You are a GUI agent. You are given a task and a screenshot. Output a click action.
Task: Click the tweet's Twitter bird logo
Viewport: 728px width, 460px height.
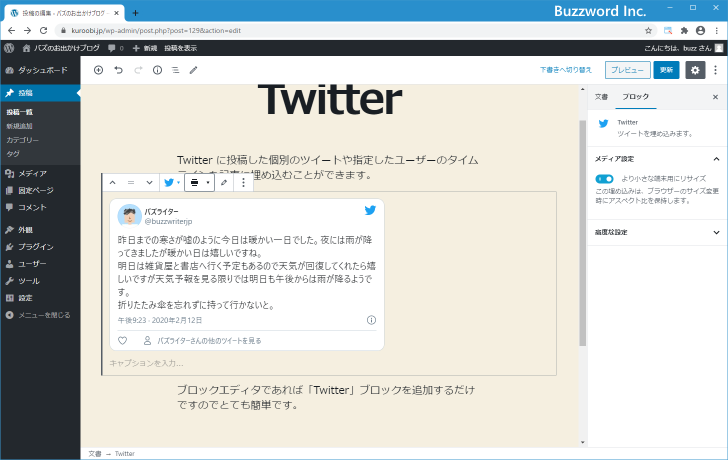tap(370, 210)
